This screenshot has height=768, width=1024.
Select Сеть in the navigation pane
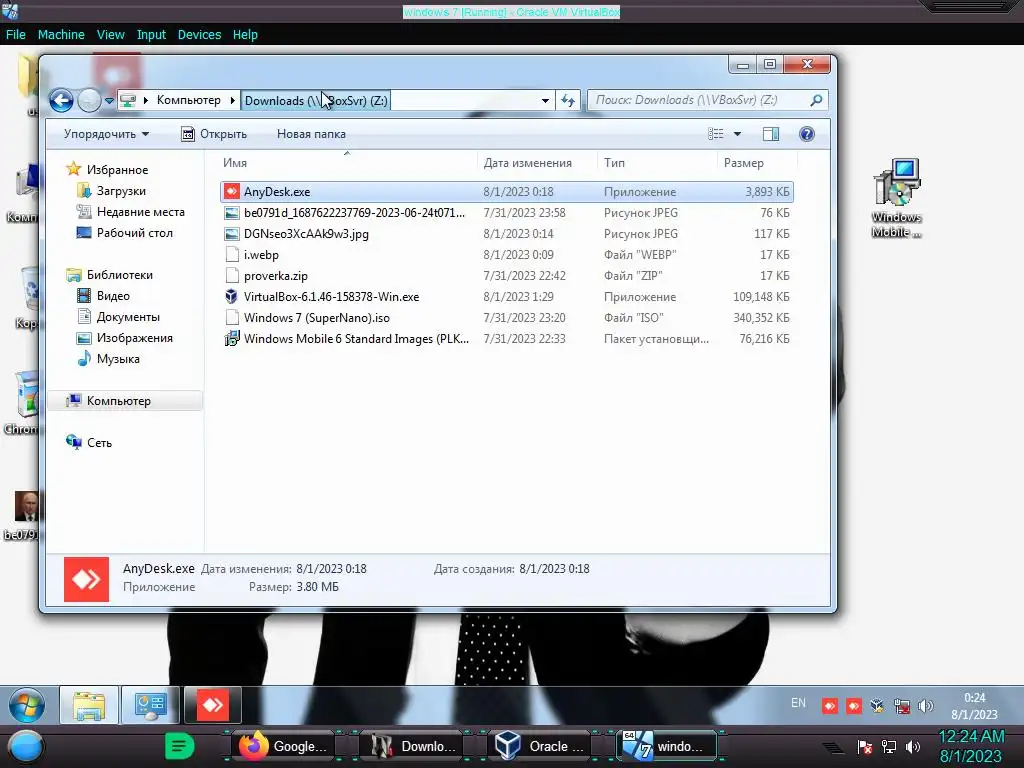pos(99,443)
